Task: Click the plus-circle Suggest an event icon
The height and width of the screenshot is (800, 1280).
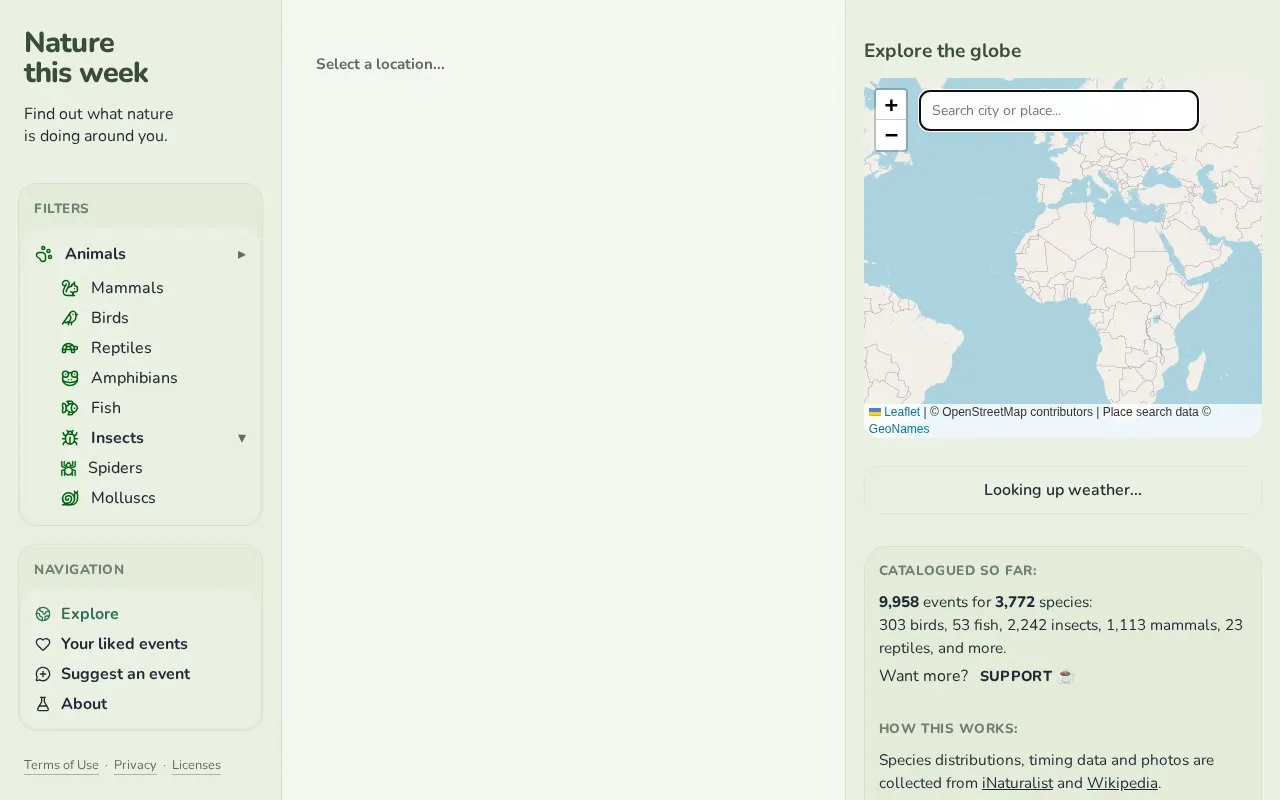Action: point(43,674)
